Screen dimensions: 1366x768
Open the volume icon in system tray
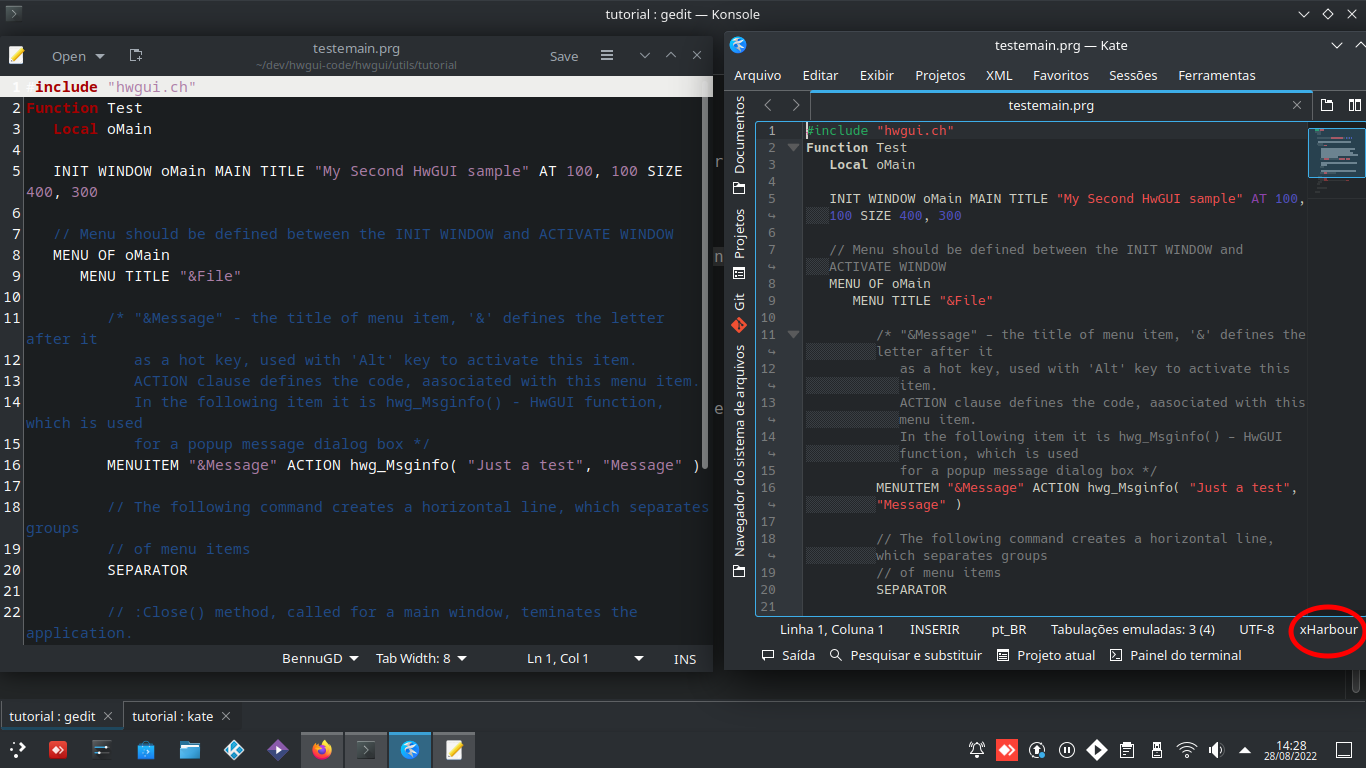[1216, 749]
